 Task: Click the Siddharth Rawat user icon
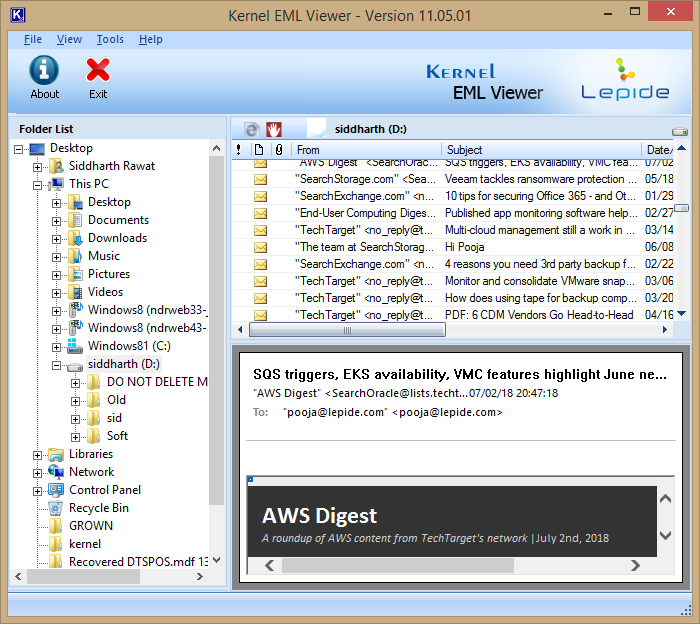pos(56,166)
